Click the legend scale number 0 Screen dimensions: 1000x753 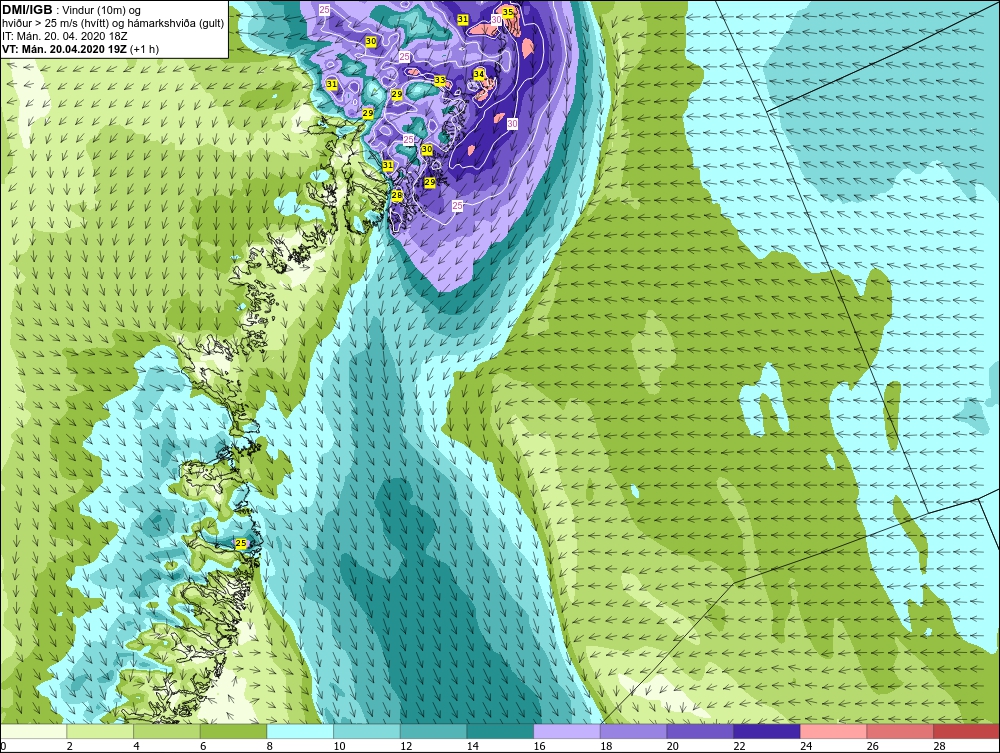tap(3, 746)
